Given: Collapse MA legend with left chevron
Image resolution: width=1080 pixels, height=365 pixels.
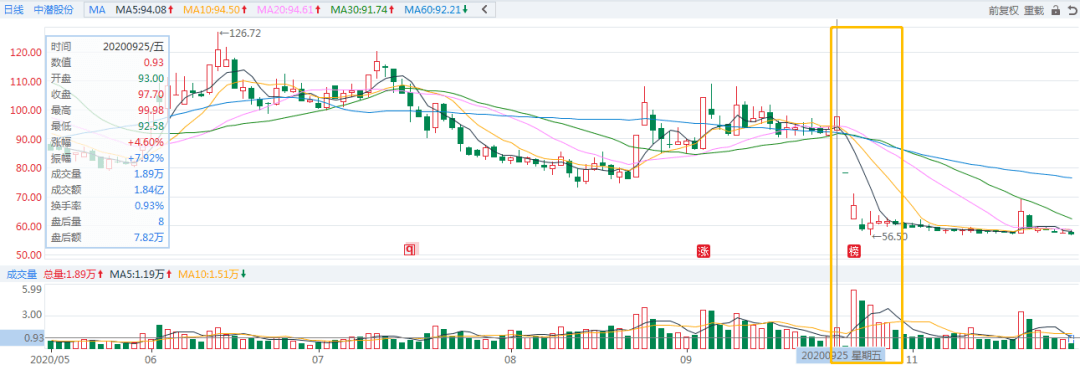Looking at the screenshot, I should pyautogui.click(x=484, y=10).
